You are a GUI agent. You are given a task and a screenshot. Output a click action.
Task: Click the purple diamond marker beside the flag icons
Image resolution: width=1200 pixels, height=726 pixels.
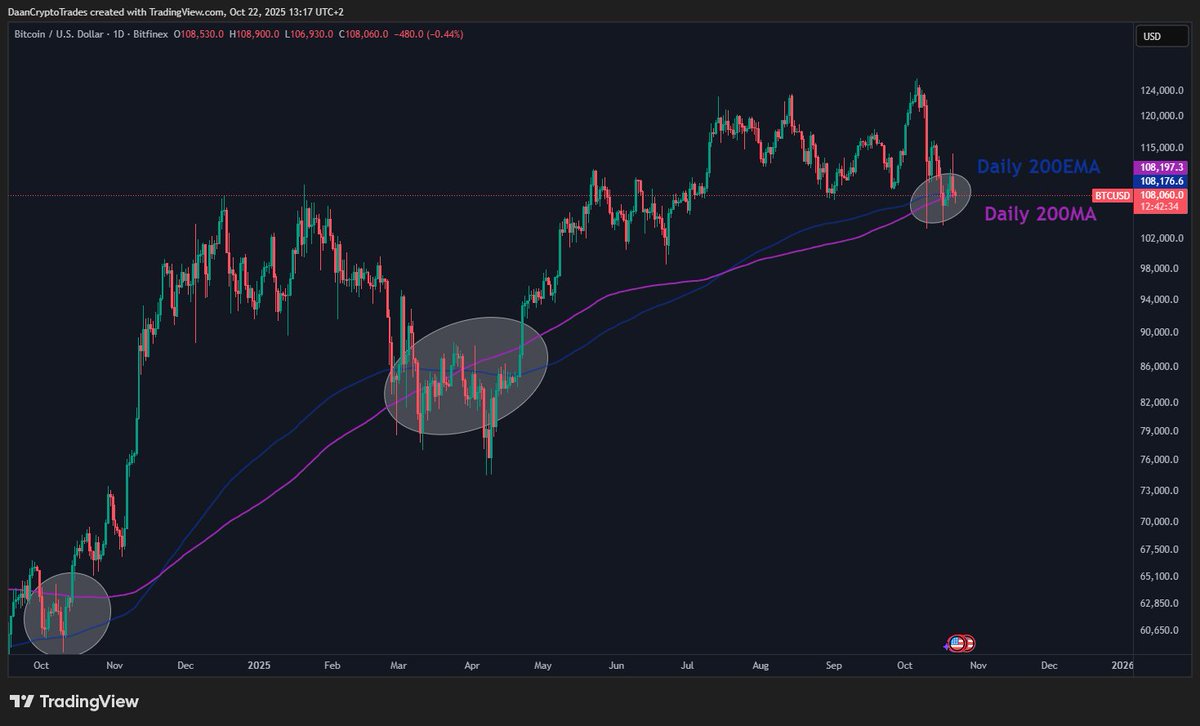point(947,646)
